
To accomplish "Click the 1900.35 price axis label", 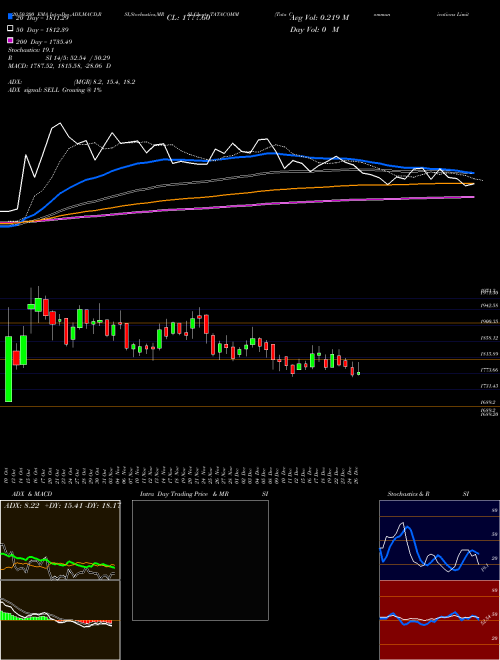I will coord(489,322).
